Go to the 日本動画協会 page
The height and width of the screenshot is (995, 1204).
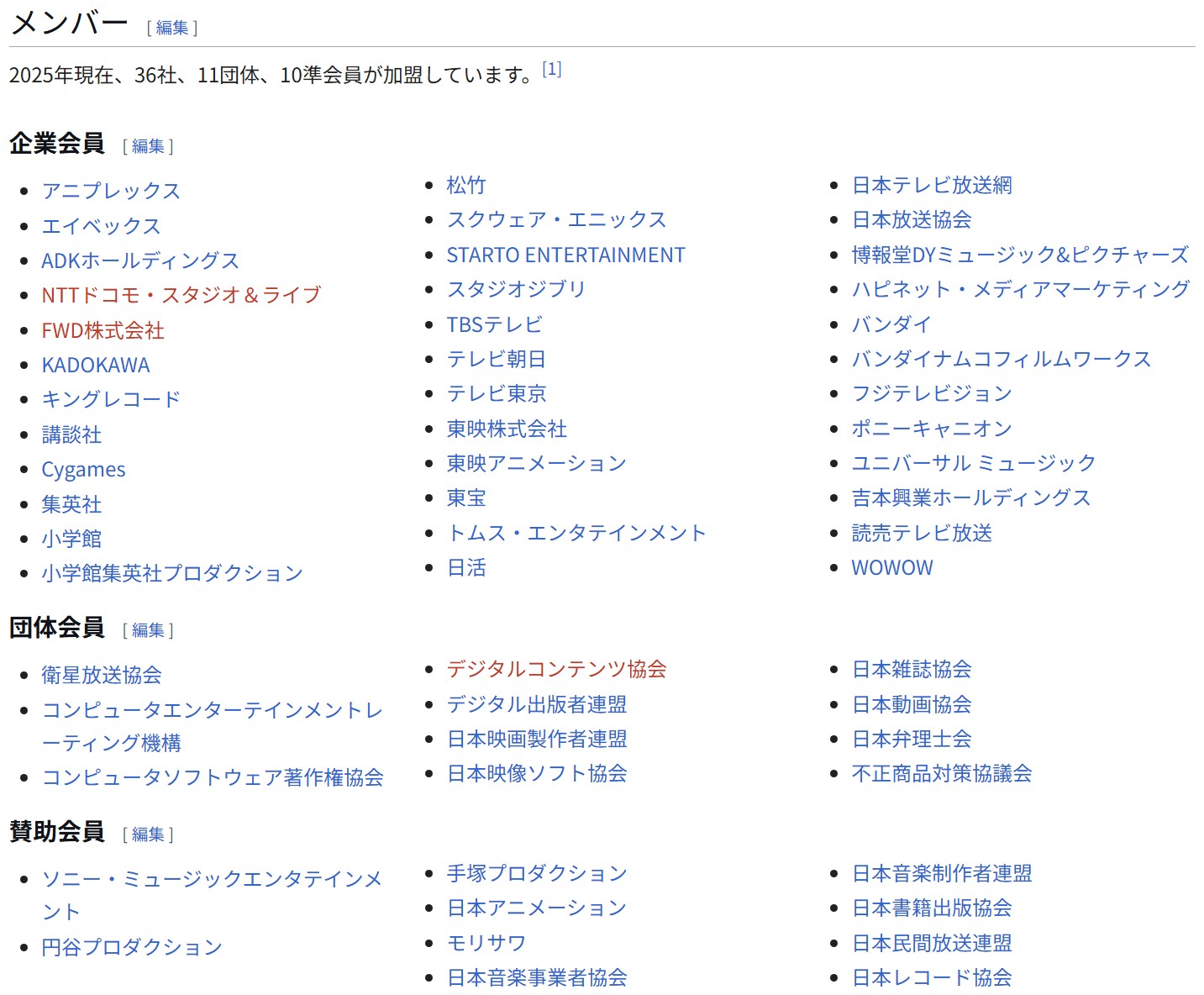point(912,704)
